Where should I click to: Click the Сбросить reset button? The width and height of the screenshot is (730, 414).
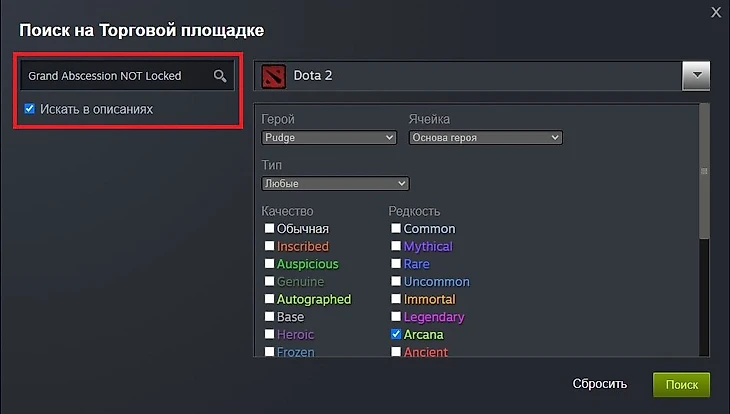pyautogui.click(x=600, y=384)
